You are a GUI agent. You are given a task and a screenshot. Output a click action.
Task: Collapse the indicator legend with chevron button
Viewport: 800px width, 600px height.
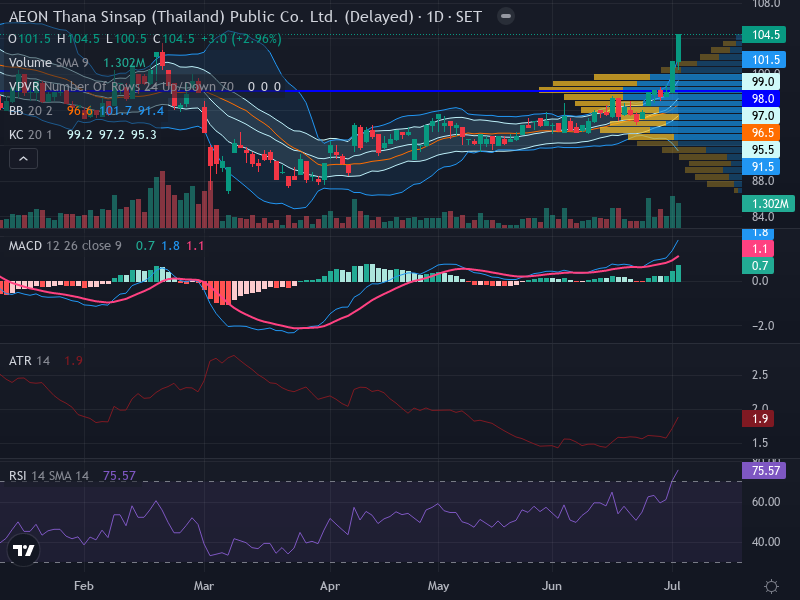23,159
